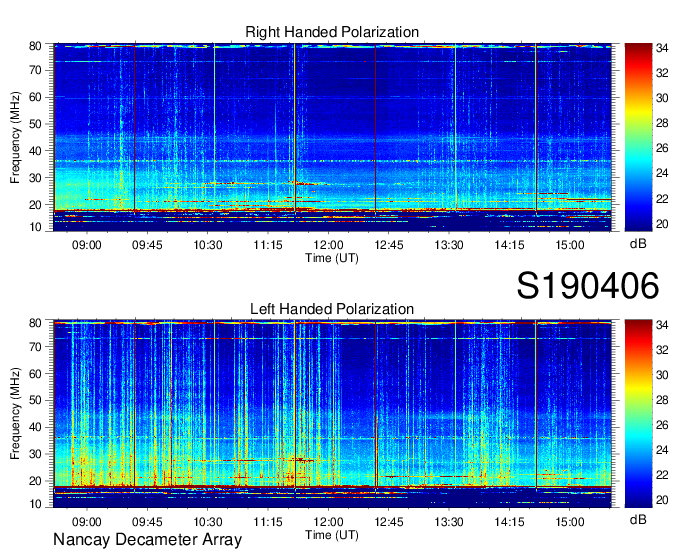680x552 pixels.
Task: Click the 50 MHz tick of Right Handed plot
Action: click(x=35, y=124)
